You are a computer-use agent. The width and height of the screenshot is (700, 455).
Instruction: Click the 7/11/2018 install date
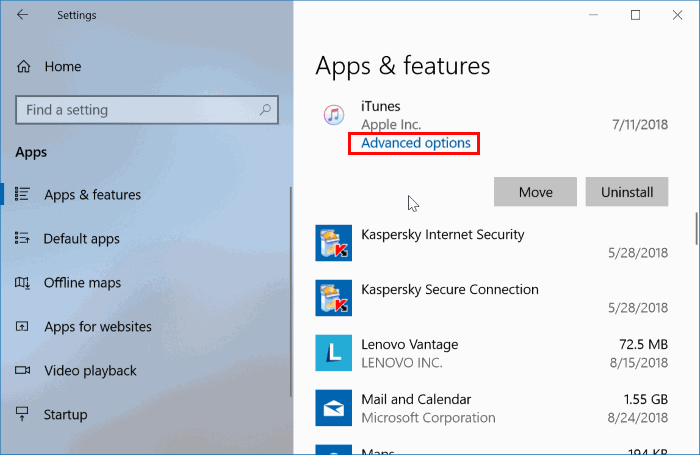640,125
